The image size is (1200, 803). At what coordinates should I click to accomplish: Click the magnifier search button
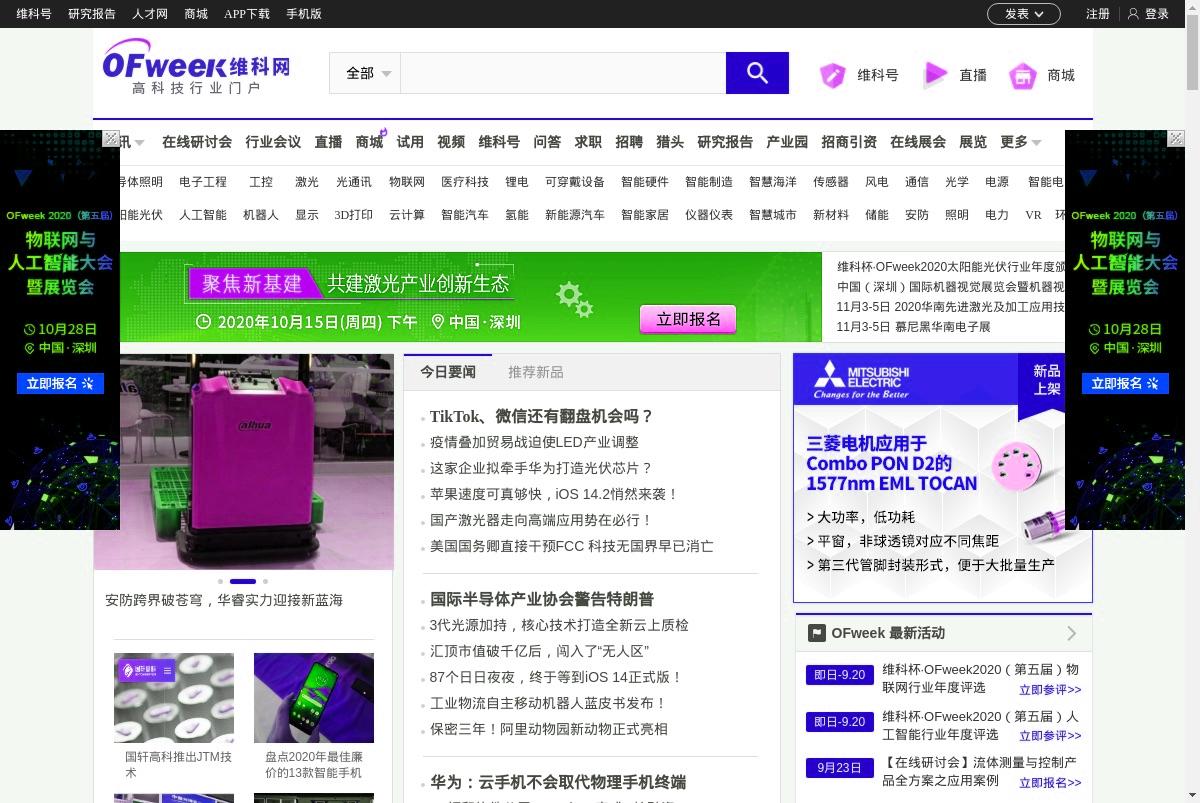coord(757,73)
